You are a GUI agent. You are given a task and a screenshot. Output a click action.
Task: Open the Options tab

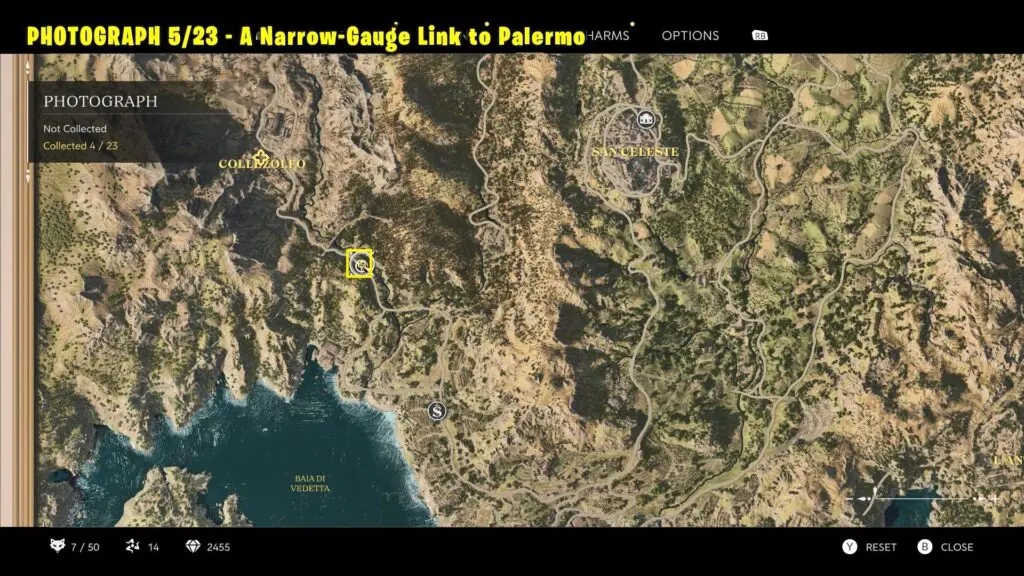point(690,36)
